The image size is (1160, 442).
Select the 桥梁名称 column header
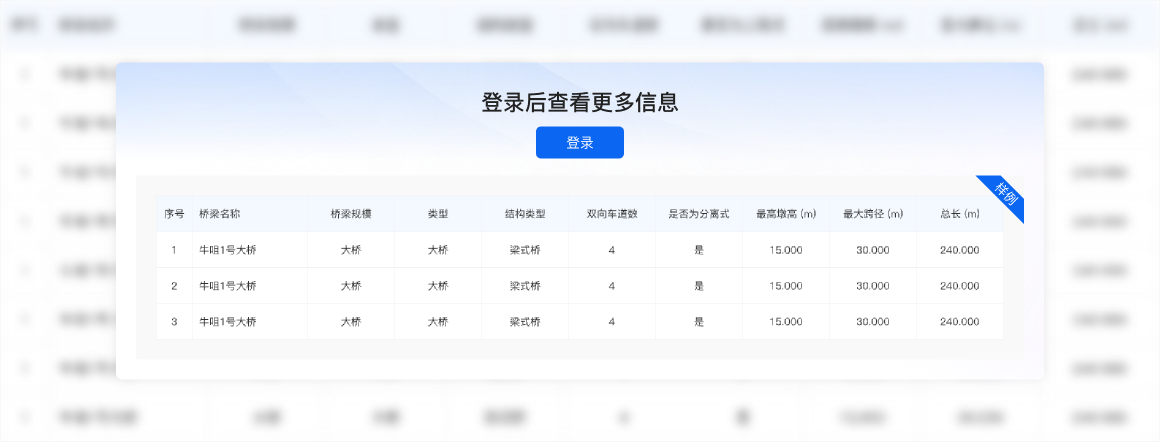pyautogui.click(x=219, y=214)
